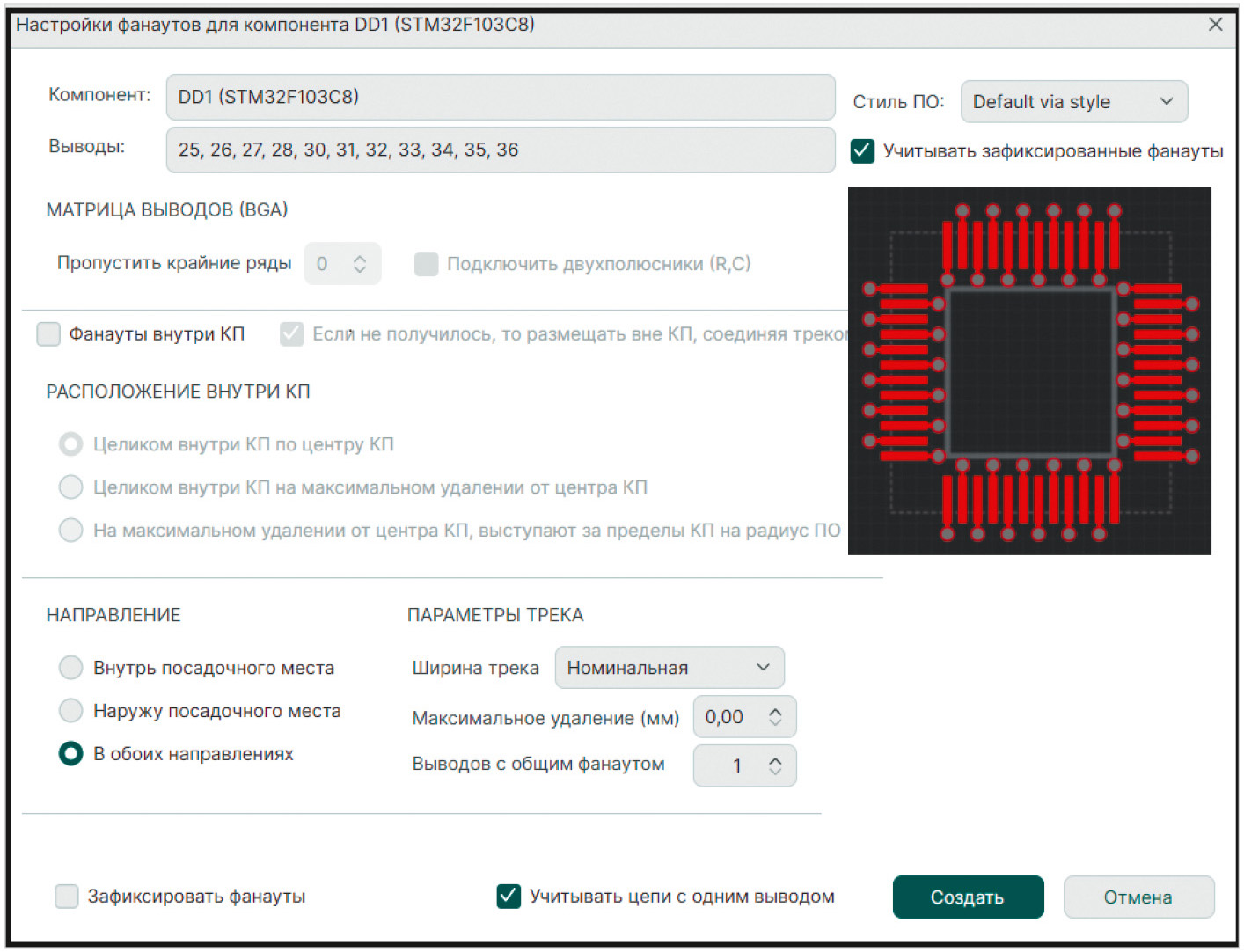Click the Максимальное удаление value field

click(x=727, y=717)
